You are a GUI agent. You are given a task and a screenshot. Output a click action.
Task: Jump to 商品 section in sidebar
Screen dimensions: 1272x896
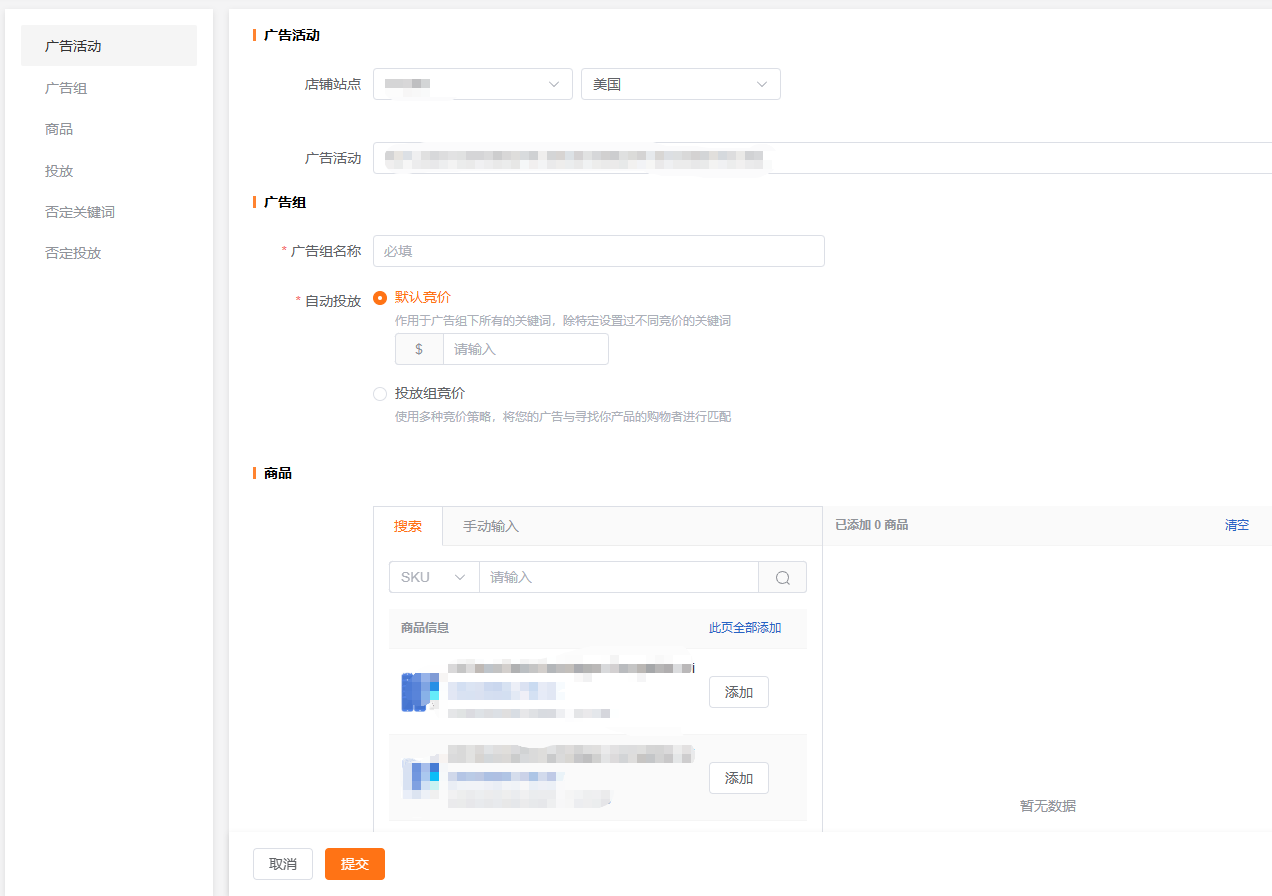[x=59, y=129]
